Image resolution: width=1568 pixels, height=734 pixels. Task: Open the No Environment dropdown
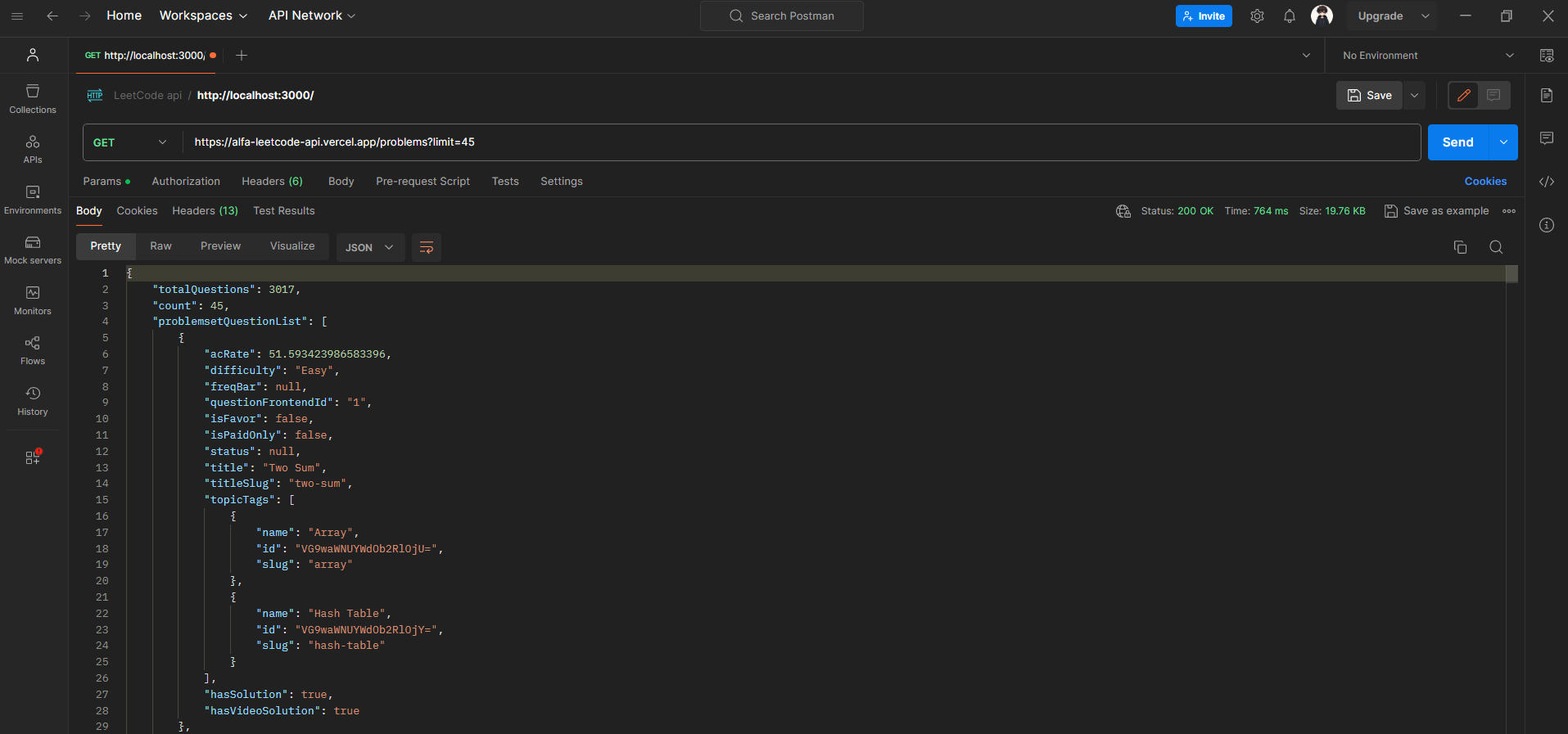pos(1427,56)
